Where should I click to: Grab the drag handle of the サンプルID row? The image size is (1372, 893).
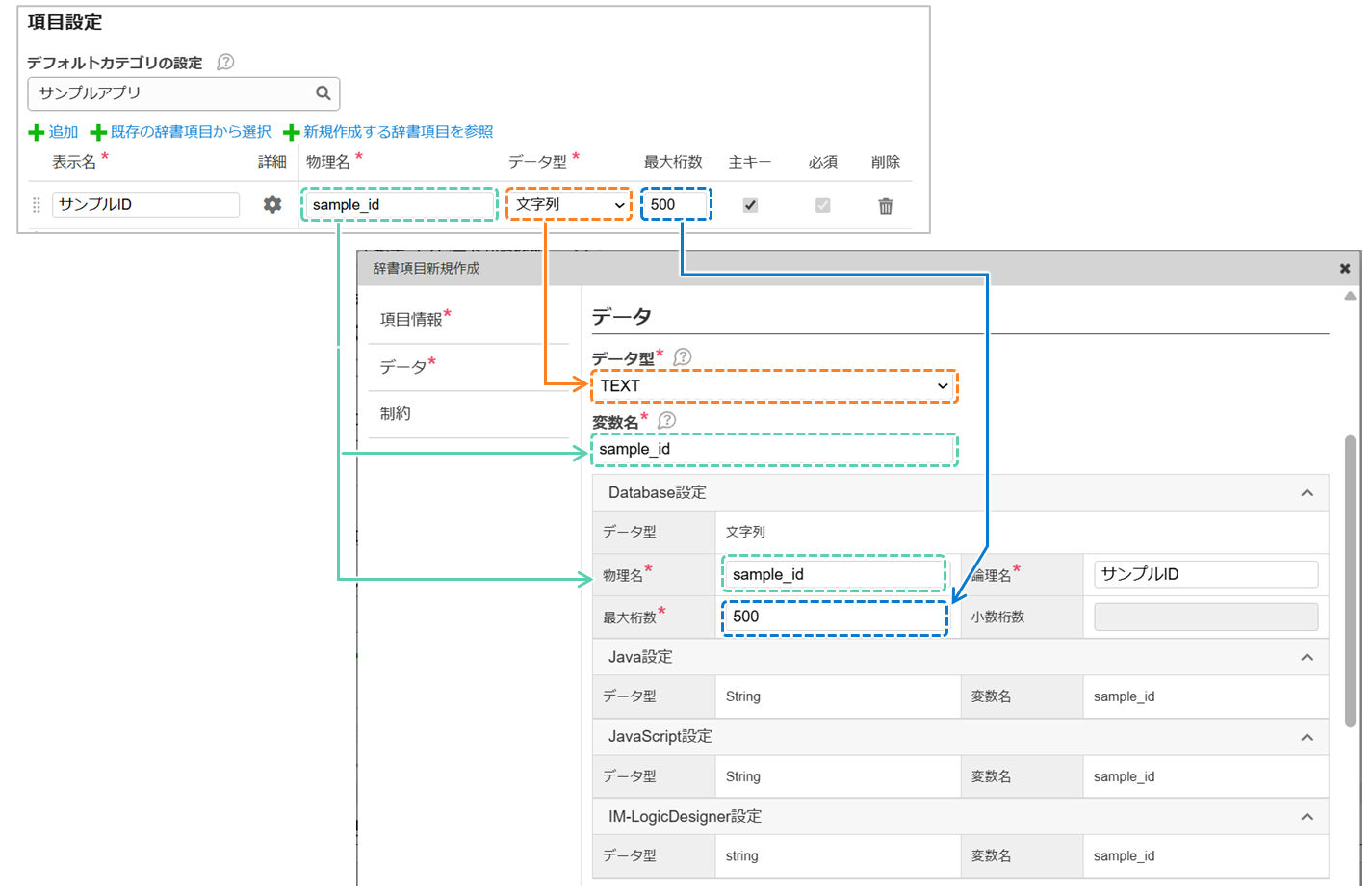[37, 205]
